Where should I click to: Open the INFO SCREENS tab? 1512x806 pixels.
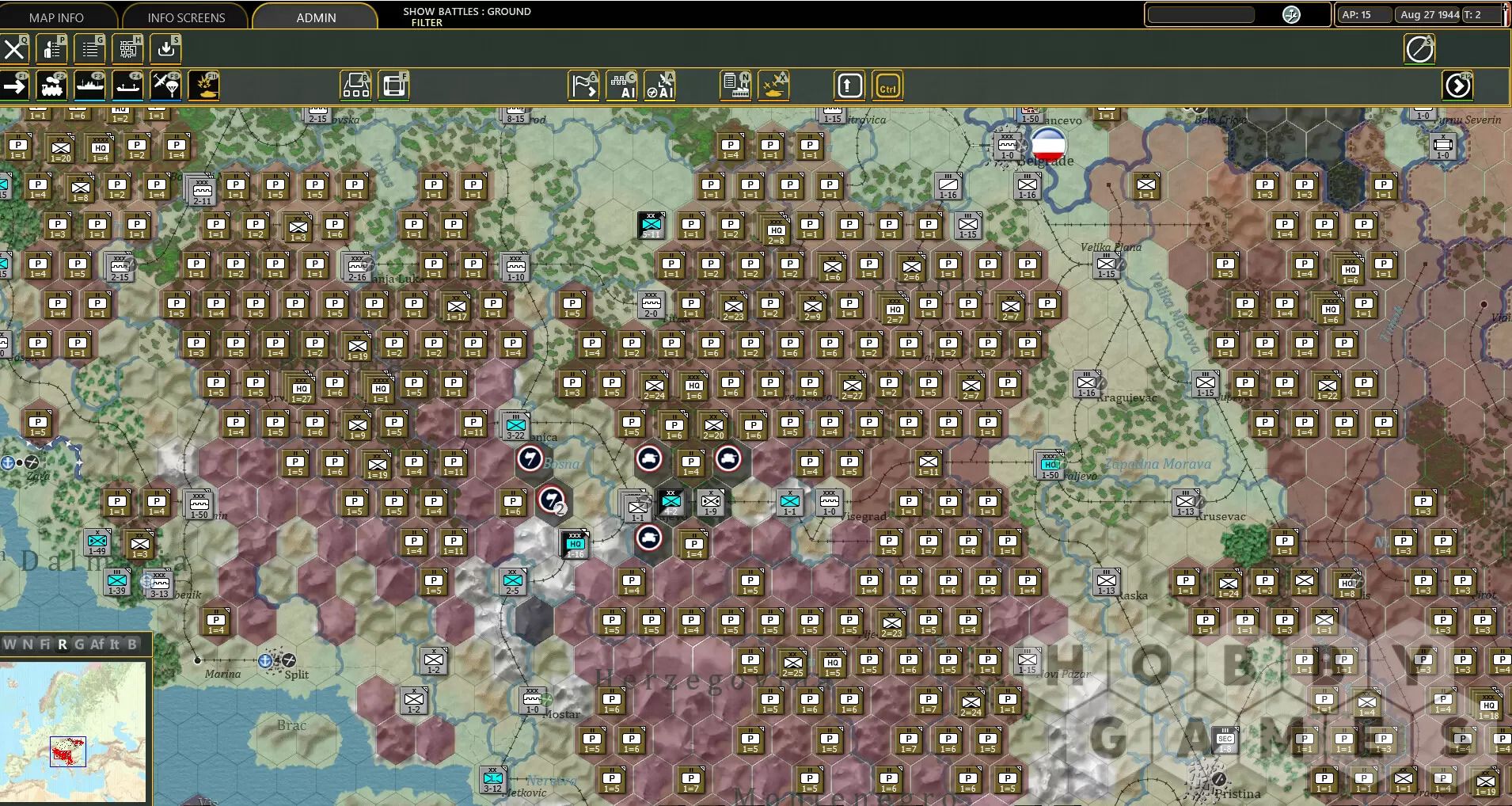coord(186,17)
